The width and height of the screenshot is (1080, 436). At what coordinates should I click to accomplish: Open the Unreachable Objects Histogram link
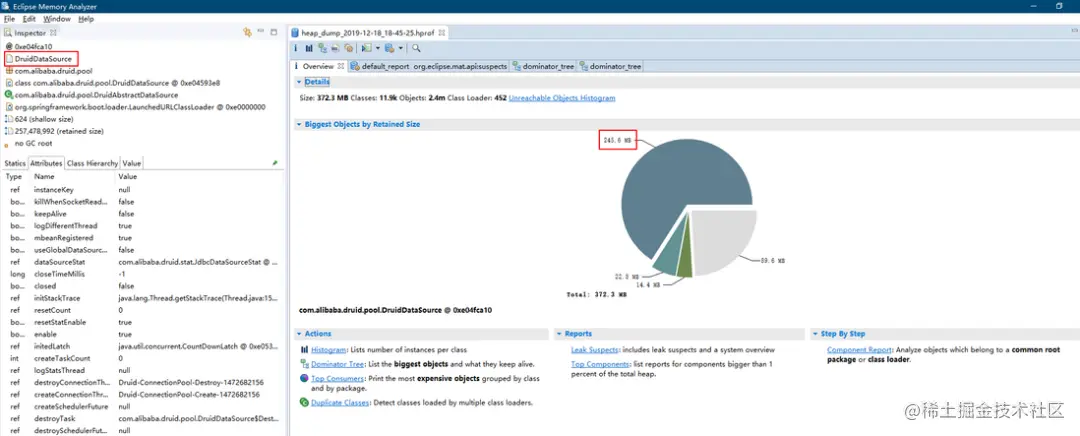pyautogui.click(x=562, y=98)
